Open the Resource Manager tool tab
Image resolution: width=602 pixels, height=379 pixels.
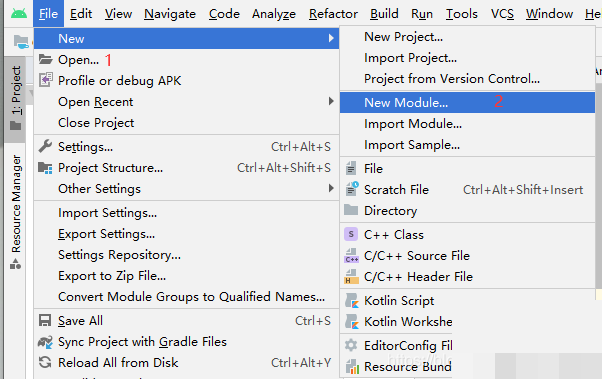click(x=15, y=212)
